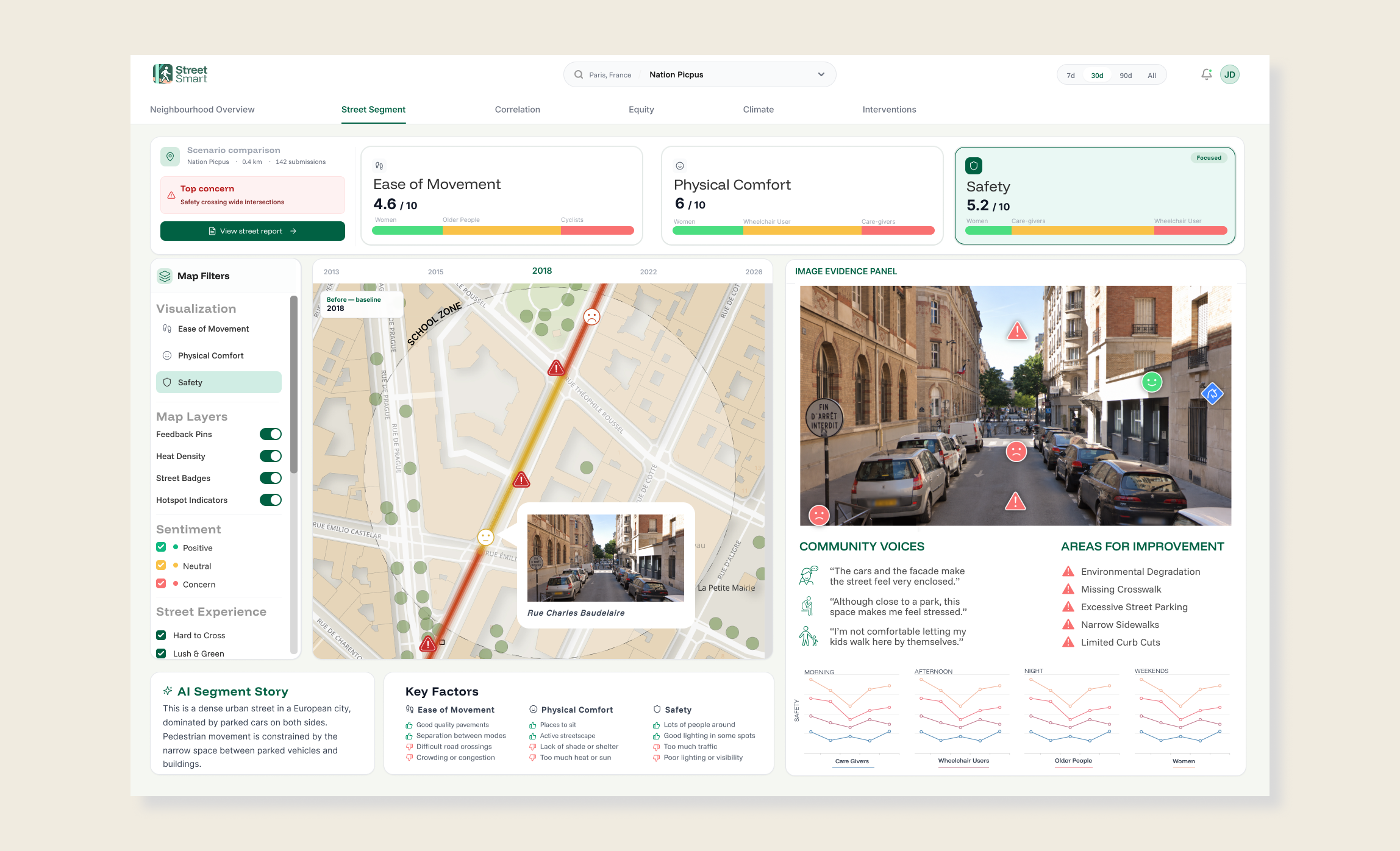
Task: Switch to the Interventions tab
Action: pos(889,110)
